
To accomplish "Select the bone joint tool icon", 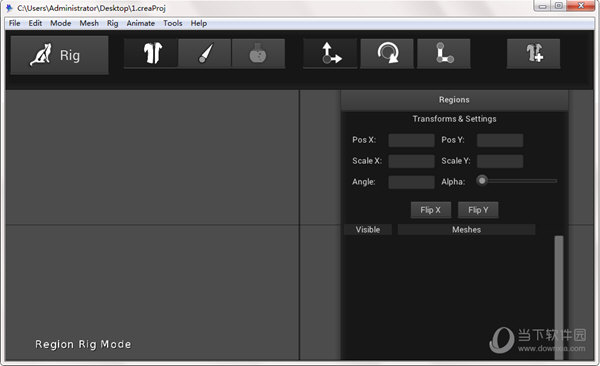I will tap(444, 53).
